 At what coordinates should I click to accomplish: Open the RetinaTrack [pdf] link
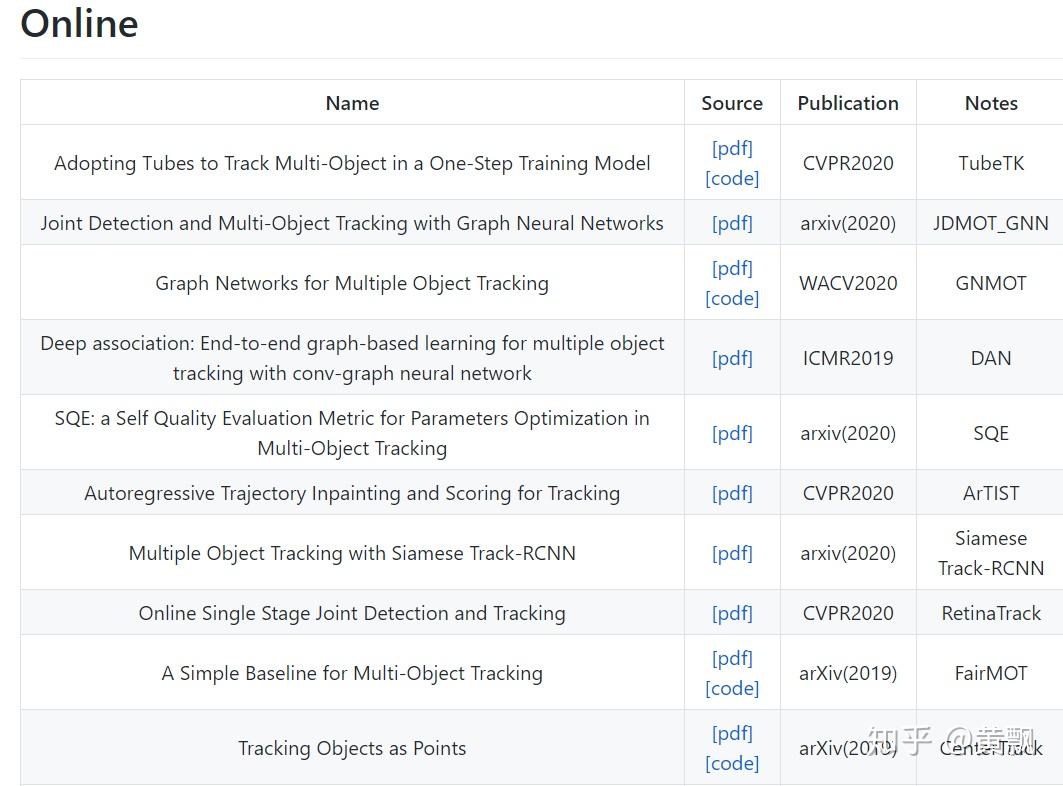pos(732,613)
